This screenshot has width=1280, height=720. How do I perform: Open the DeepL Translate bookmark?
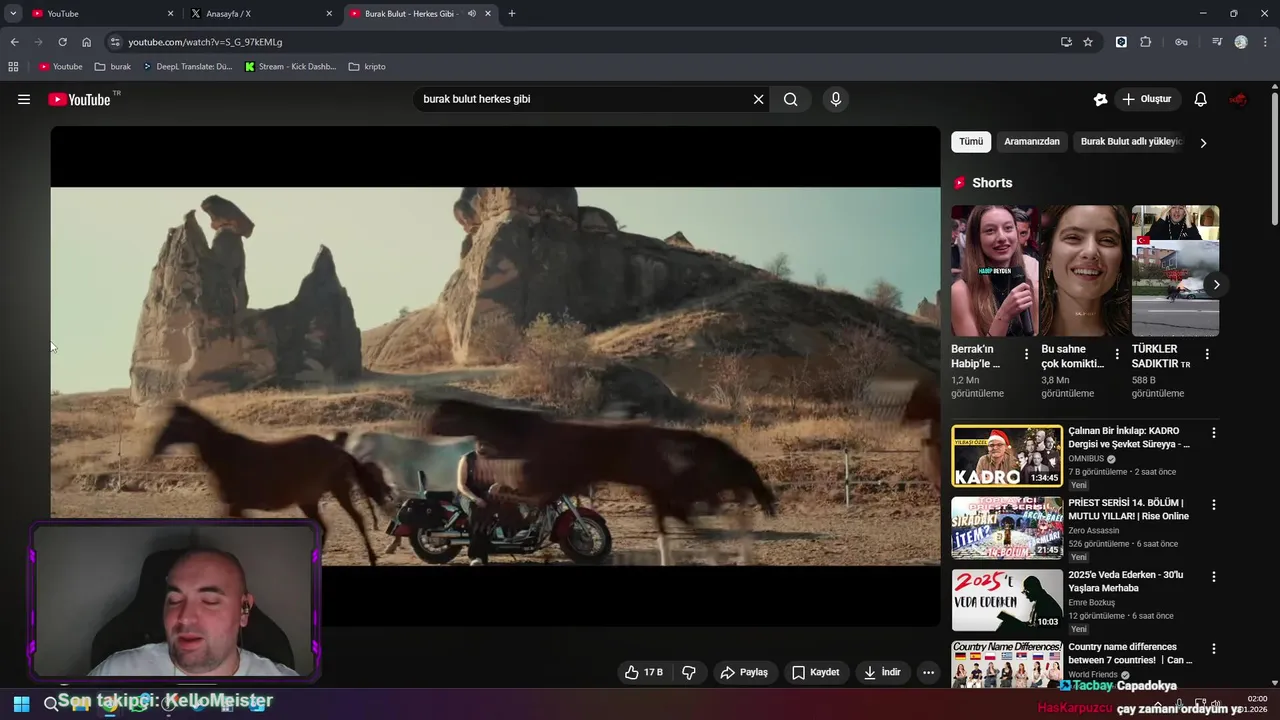pyautogui.click(x=187, y=67)
